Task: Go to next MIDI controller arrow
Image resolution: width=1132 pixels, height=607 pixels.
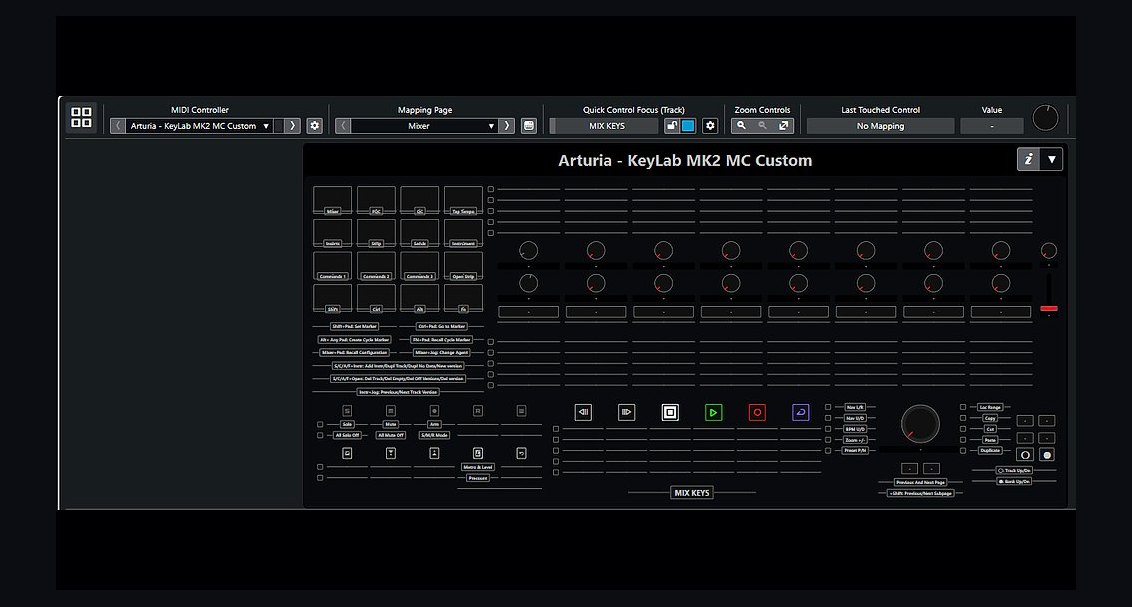Action: click(x=292, y=126)
